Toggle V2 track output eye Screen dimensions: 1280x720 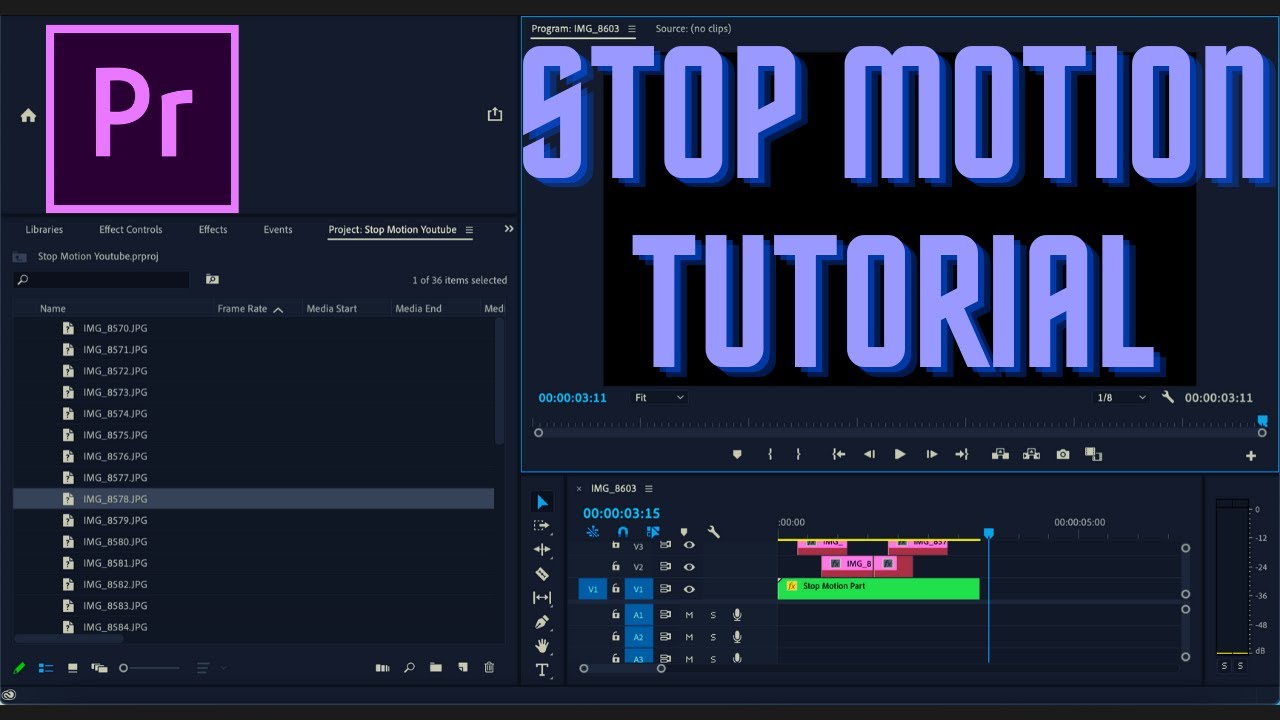689,567
